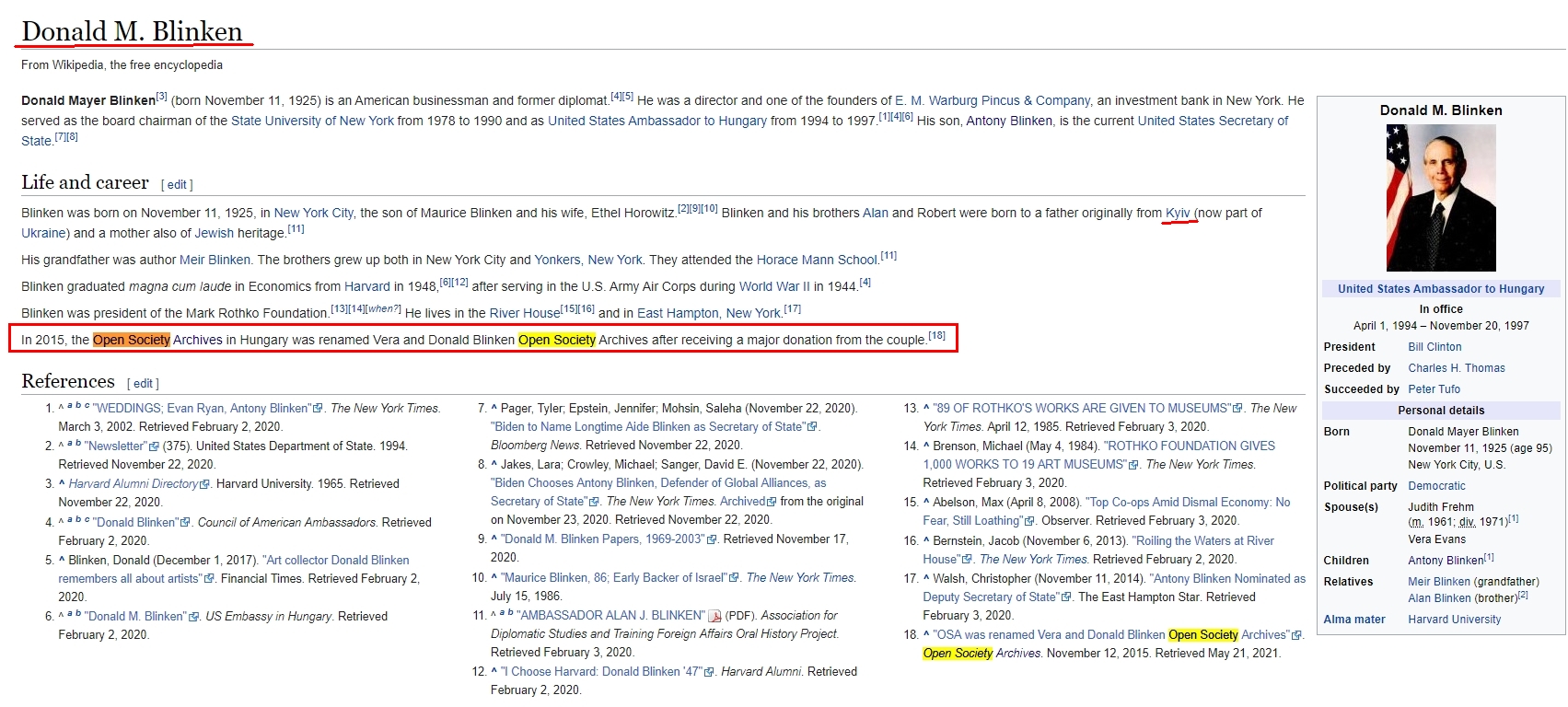The width and height of the screenshot is (1568, 707).
Task: Open the Ukraine link
Action: coord(44,233)
